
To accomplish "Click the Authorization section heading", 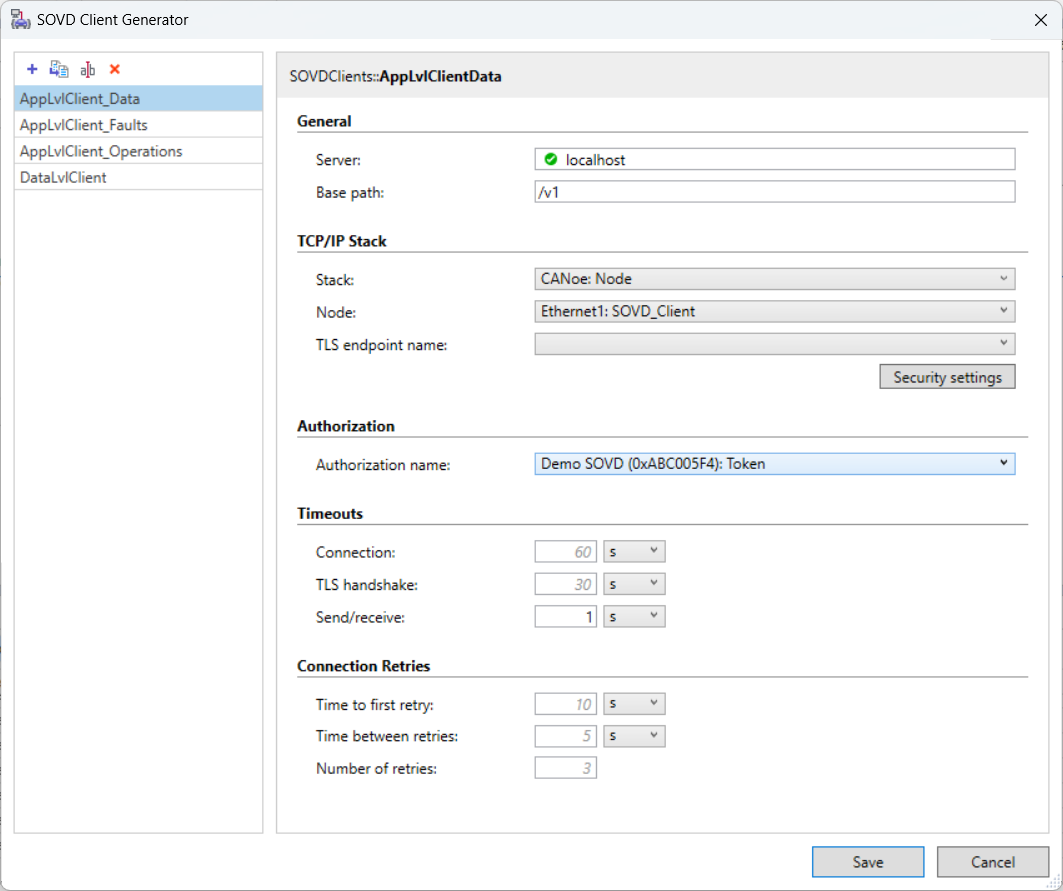I will 346,427.
